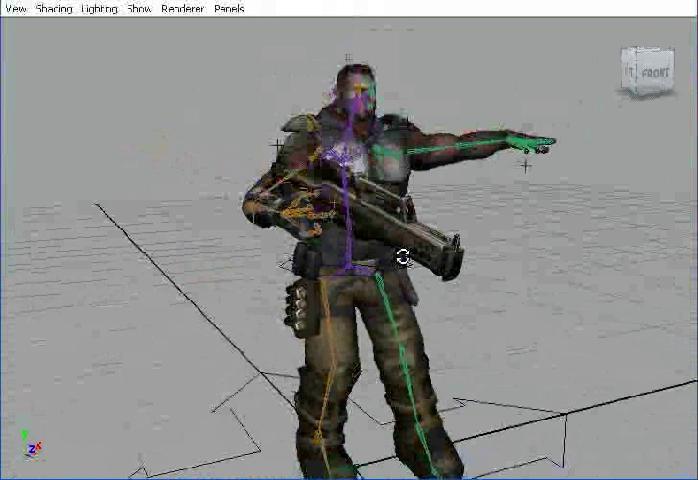The width and height of the screenshot is (698, 480).
Task: Click the character's outstretched green hand
Action: click(x=531, y=142)
